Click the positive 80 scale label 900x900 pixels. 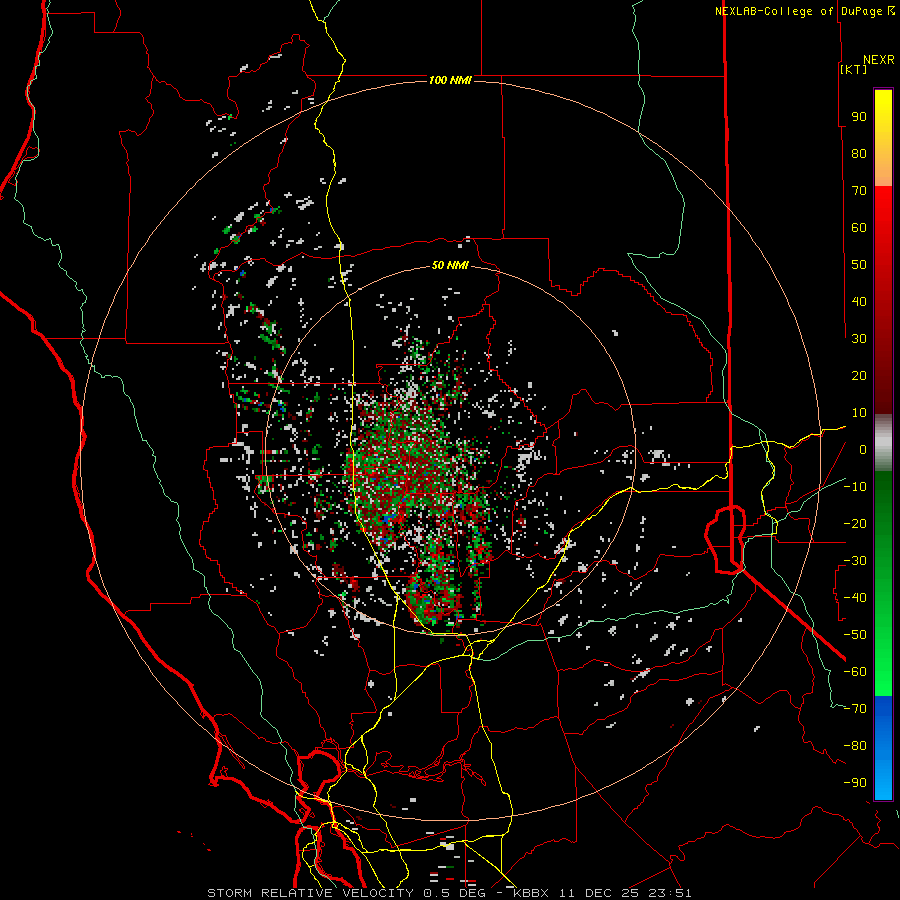pos(859,153)
